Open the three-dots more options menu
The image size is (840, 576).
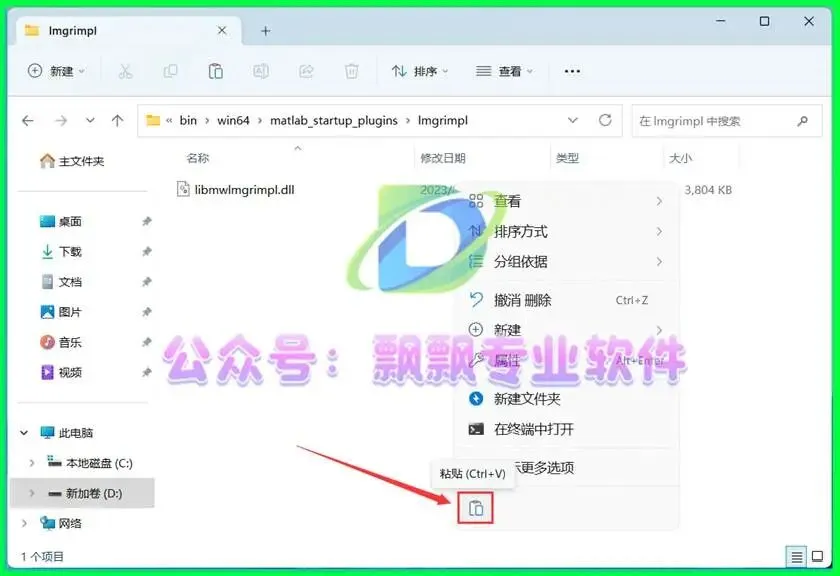coord(572,71)
